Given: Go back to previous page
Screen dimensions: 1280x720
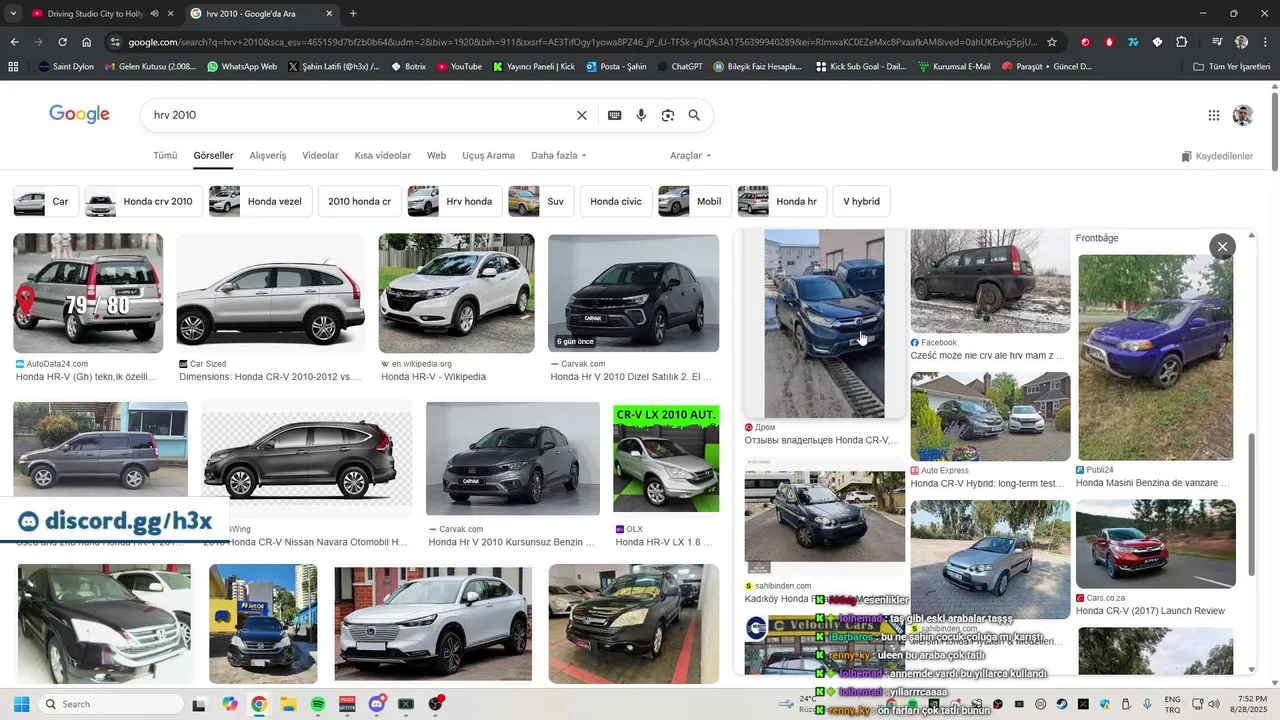Looking at the screenshot, I should click(x=14, y=42).
